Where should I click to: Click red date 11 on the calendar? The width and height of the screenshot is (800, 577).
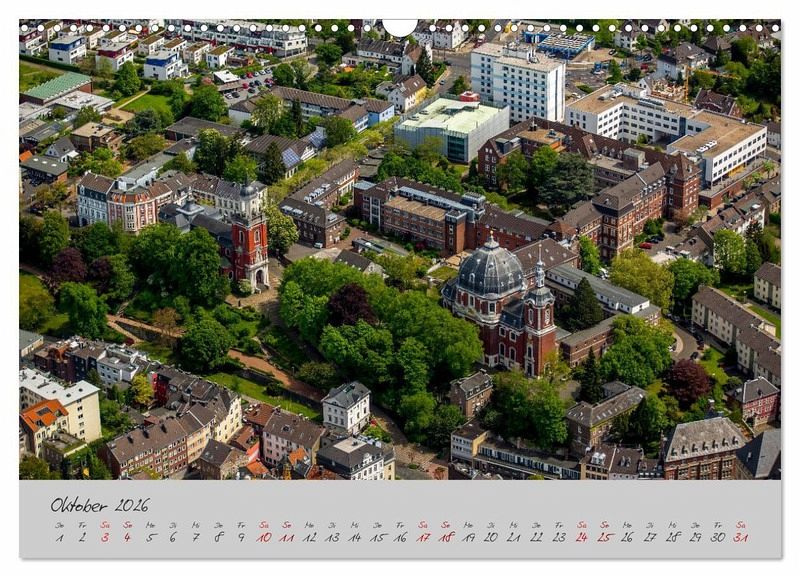[x=287, y=537]
